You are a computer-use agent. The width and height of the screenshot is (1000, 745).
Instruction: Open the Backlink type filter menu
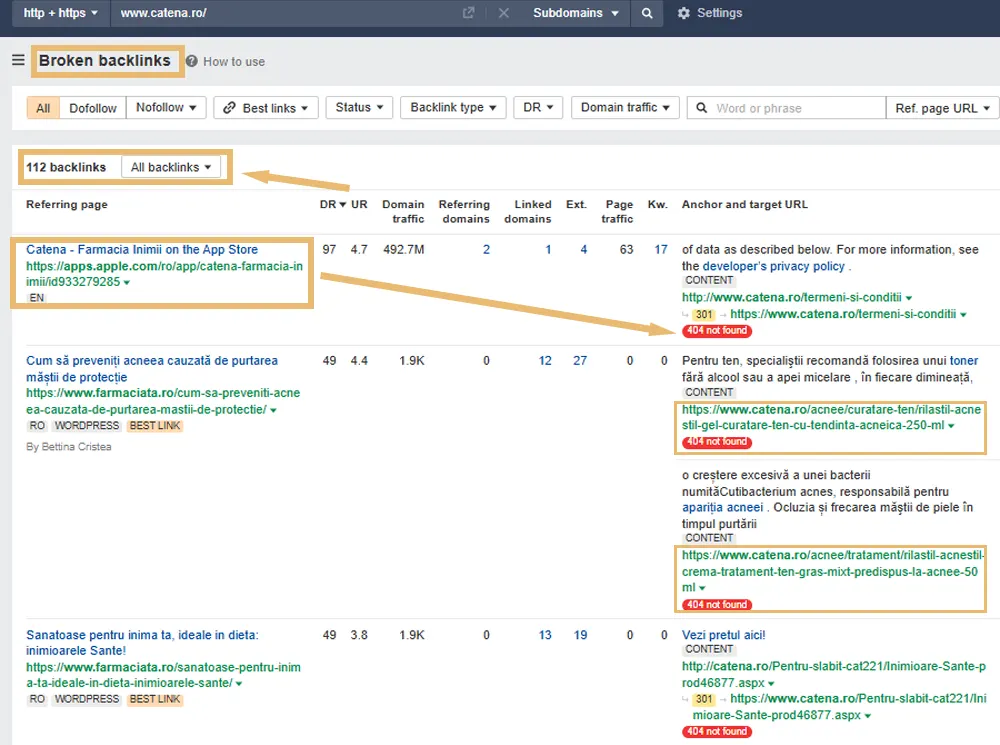(453, 108)
